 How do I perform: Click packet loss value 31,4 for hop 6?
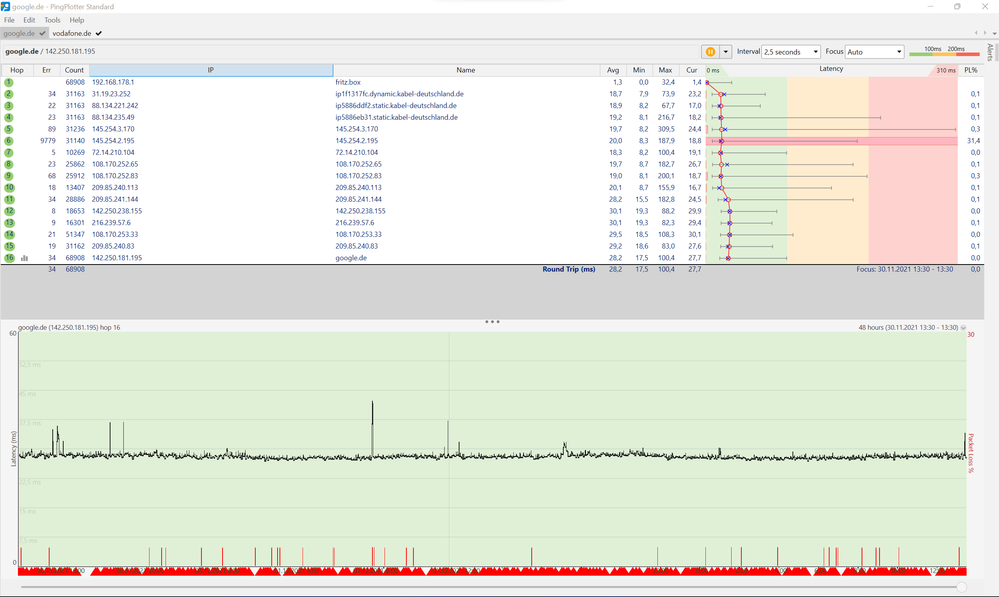coord(973,141)
